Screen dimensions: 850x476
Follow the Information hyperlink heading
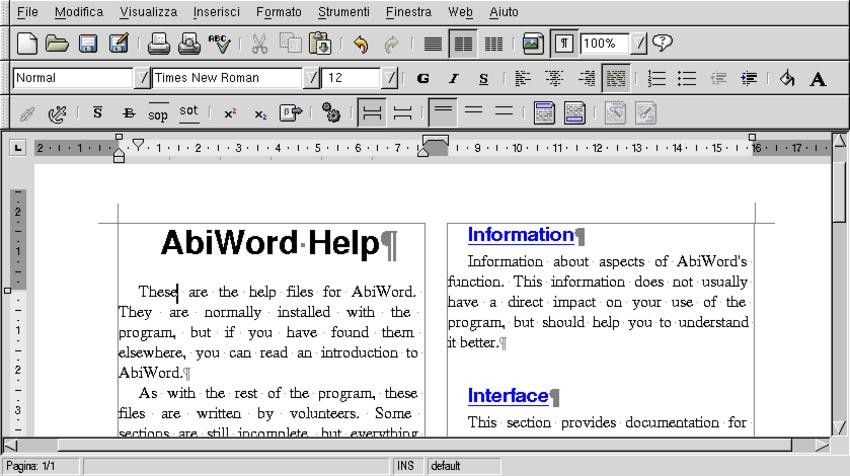pos(520,235)
